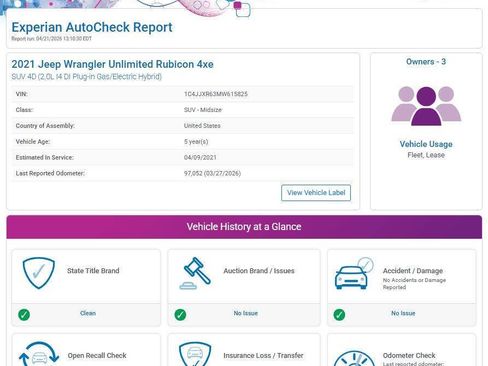Click the Insurance Loss / Transfer label

263,356
